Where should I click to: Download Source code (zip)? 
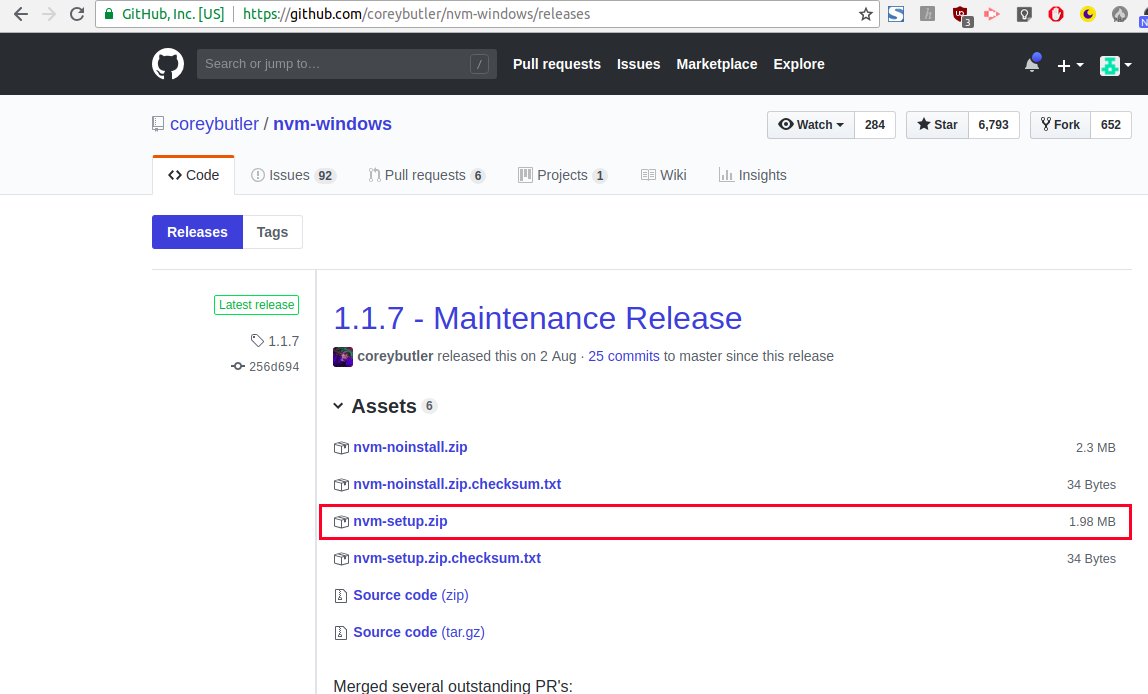411,595
